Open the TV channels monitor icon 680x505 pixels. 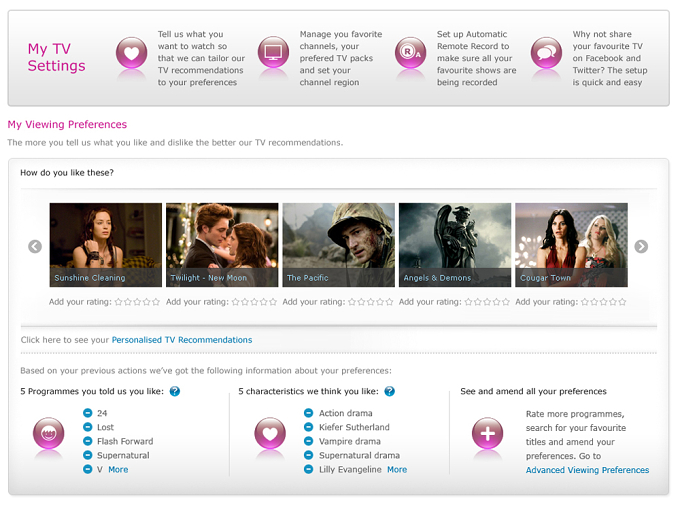tap(273, 52)
